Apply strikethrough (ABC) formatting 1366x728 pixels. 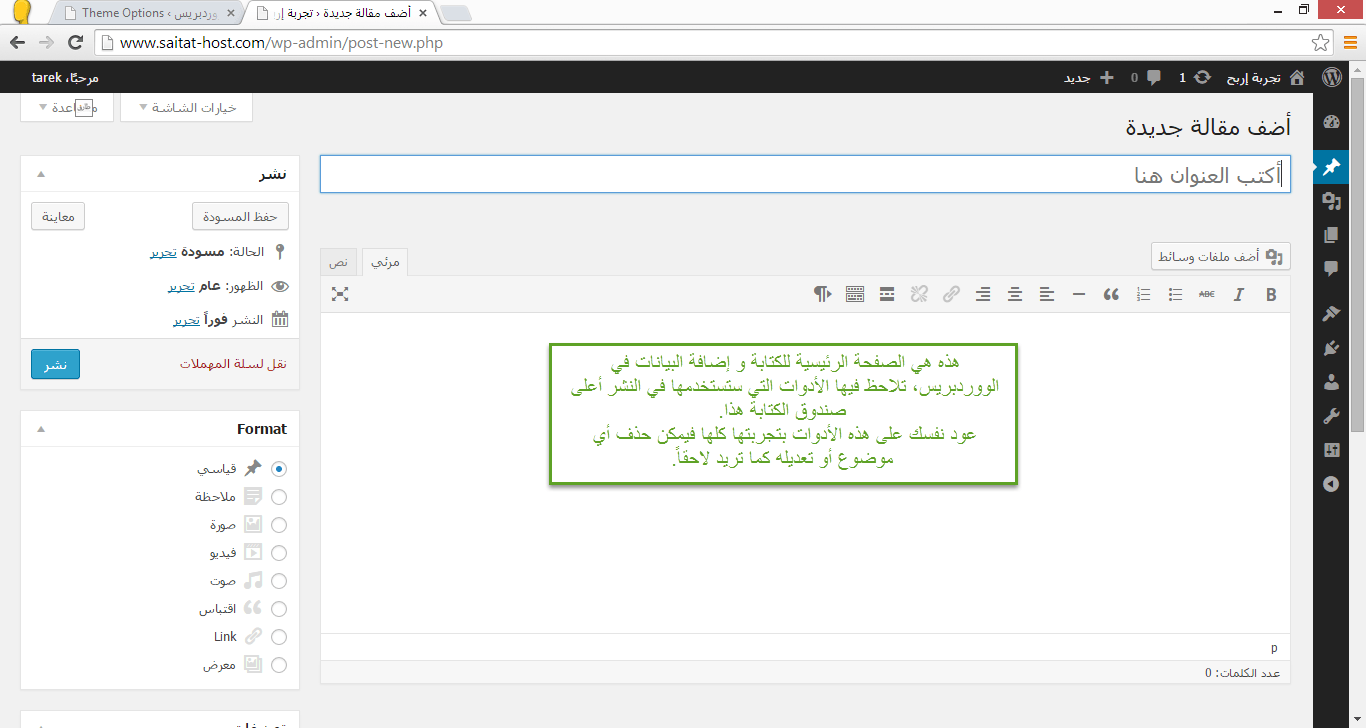(x=1207, y=294)
